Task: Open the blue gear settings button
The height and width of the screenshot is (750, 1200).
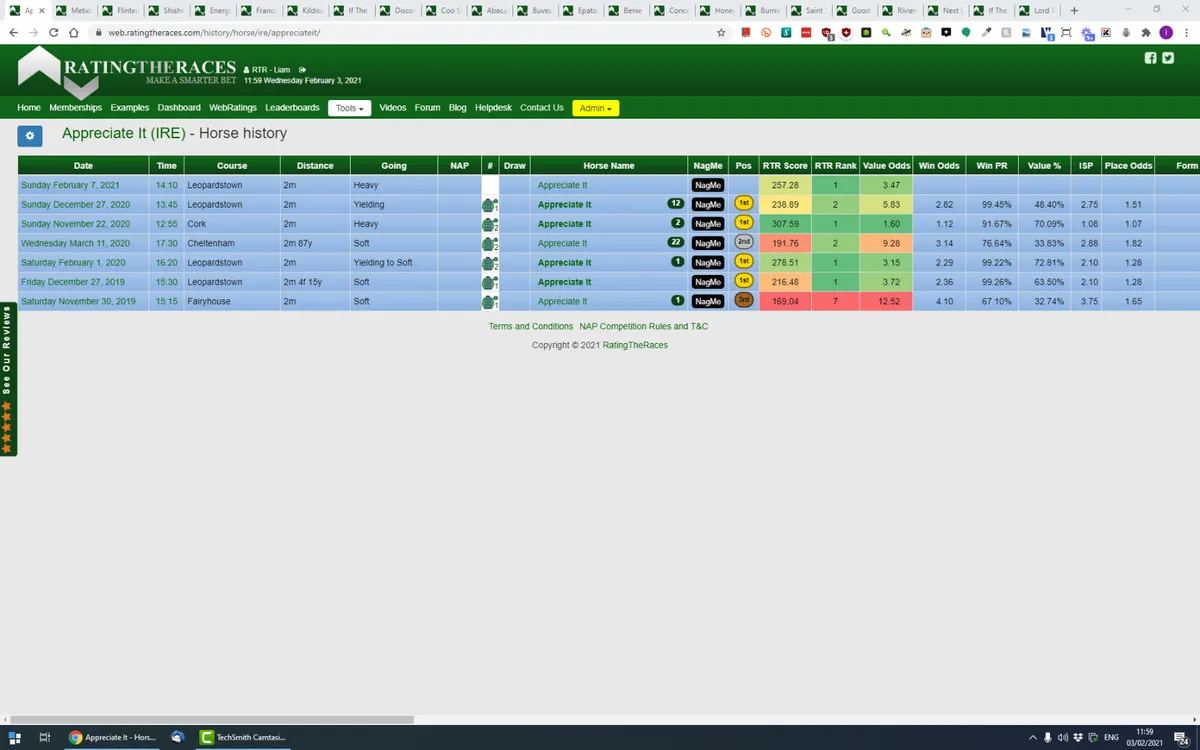Action: point(30,135)
